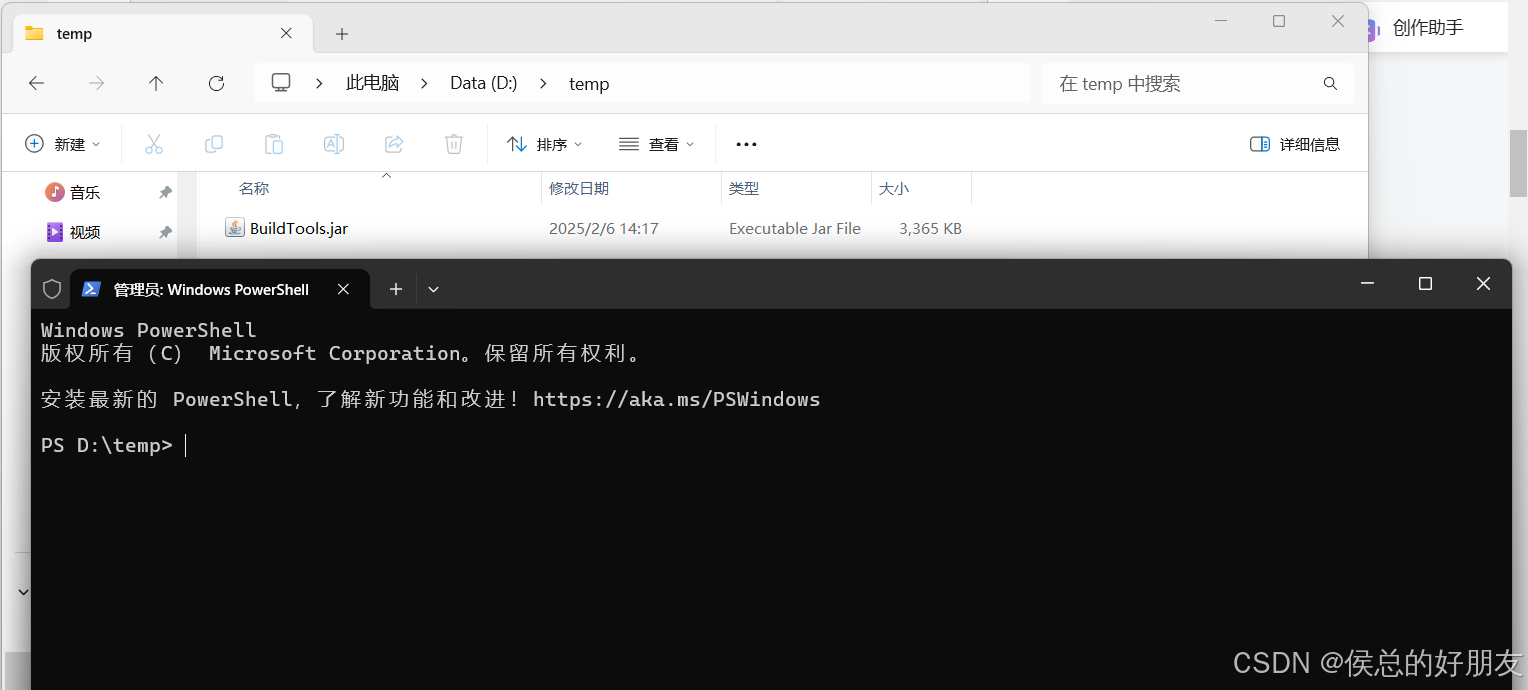Click the temp breadcrumb
This screenshot has width=1528, height=690.
tap(589, 84)
